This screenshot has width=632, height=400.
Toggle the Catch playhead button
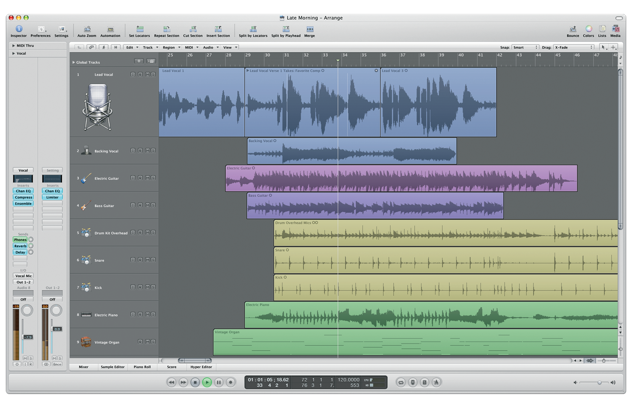tap(104, 47)
